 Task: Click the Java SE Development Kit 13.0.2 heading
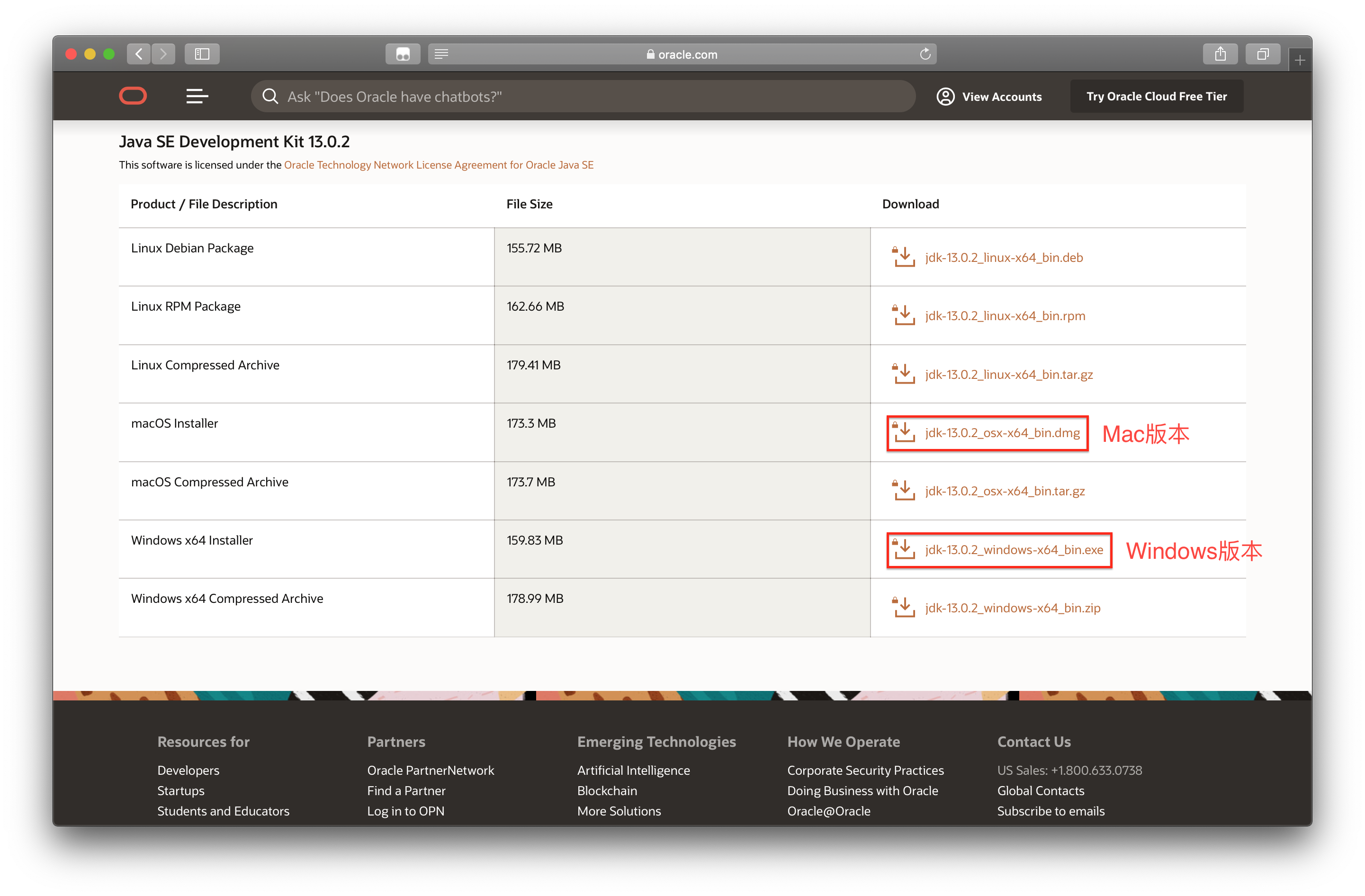click(234, 141)
